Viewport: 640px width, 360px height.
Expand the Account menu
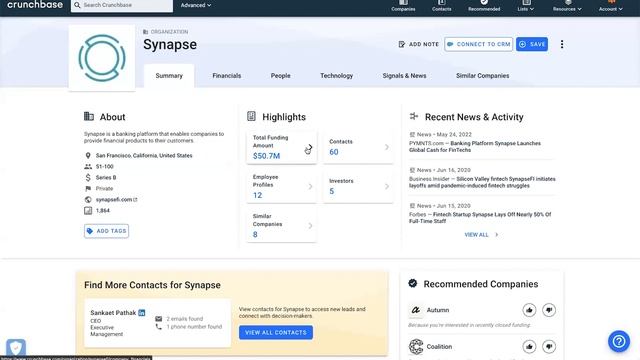(x=611, y=6)
